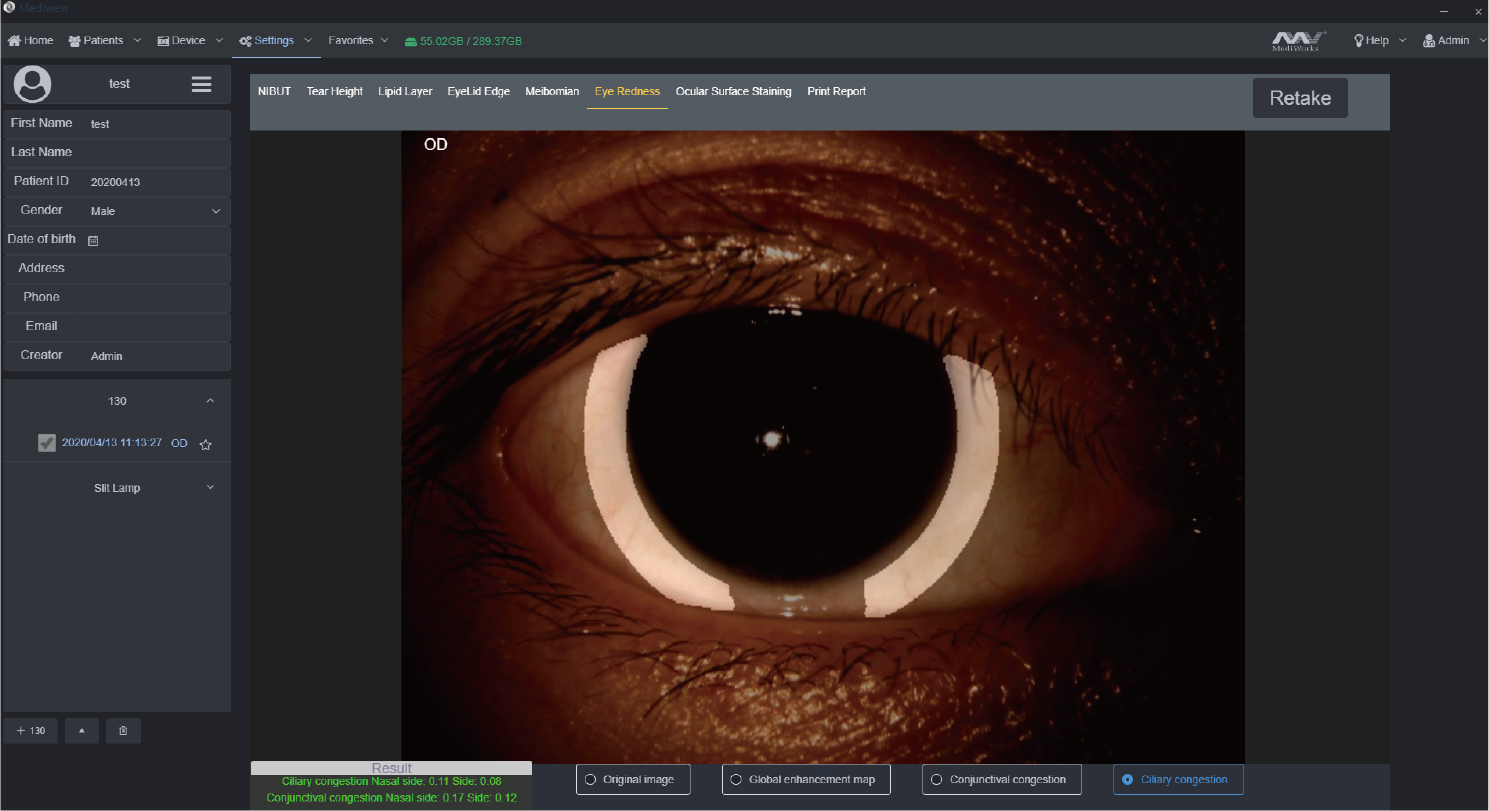Click the trash delete icon

[x=123, y=731]
